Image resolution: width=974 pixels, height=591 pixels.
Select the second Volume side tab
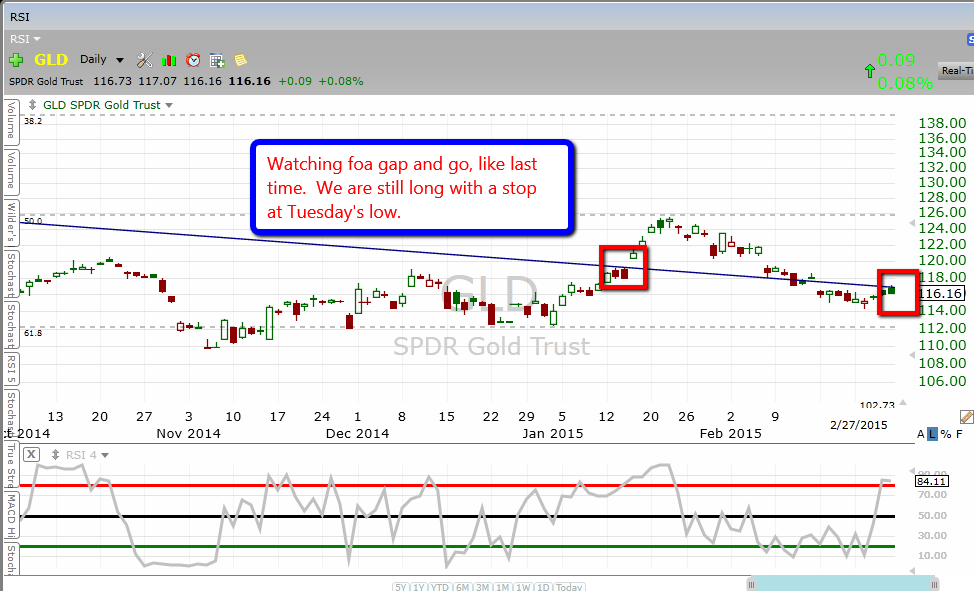tap(11, 171)
